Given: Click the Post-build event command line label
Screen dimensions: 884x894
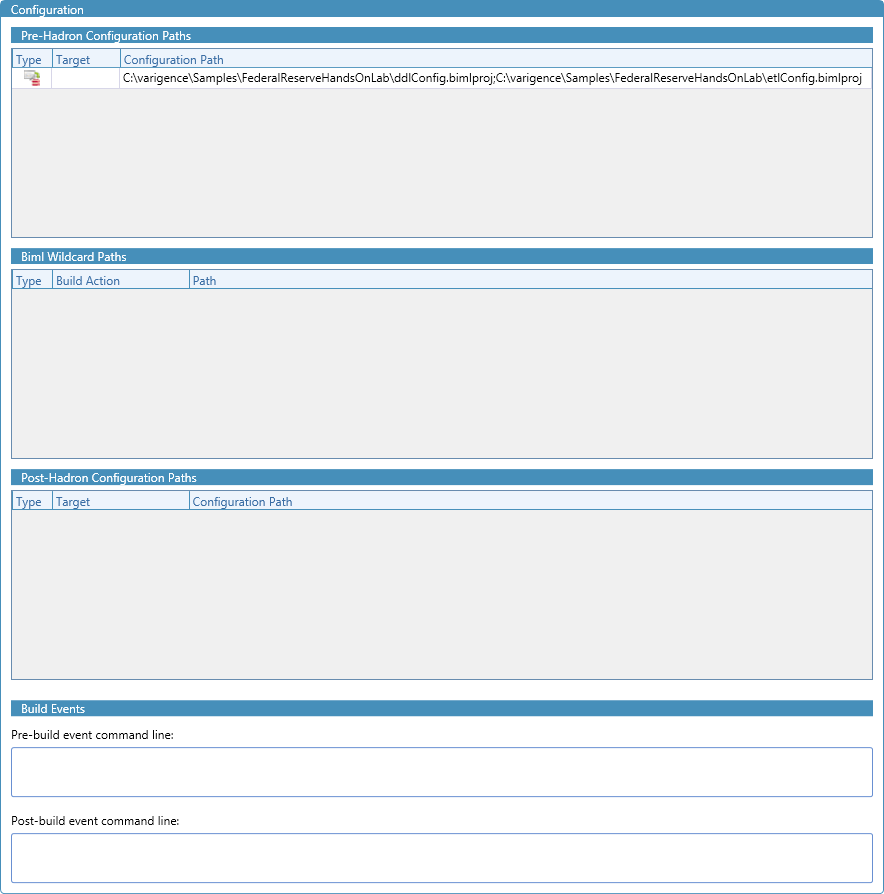Looking at the screenshot, I should click(95, 821).
